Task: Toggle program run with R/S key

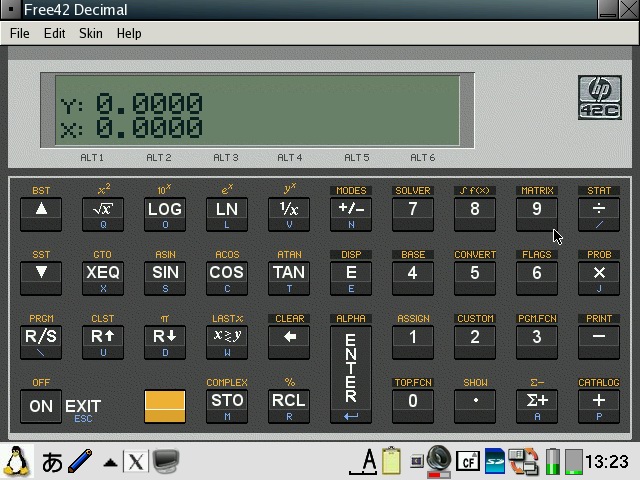Action: coord(41,337)
